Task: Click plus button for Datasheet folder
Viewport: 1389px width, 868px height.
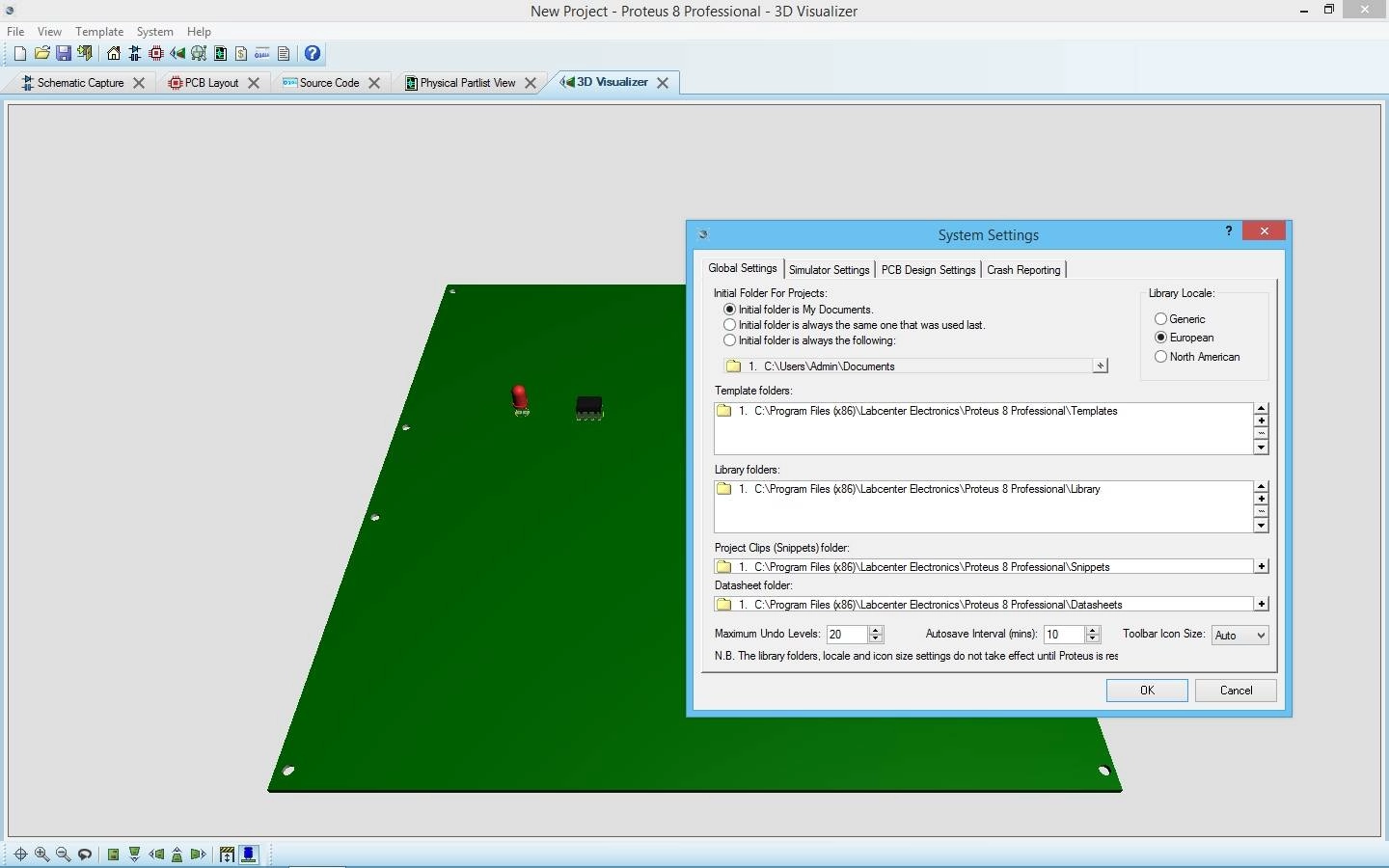Action: [x=1261, y=604]
